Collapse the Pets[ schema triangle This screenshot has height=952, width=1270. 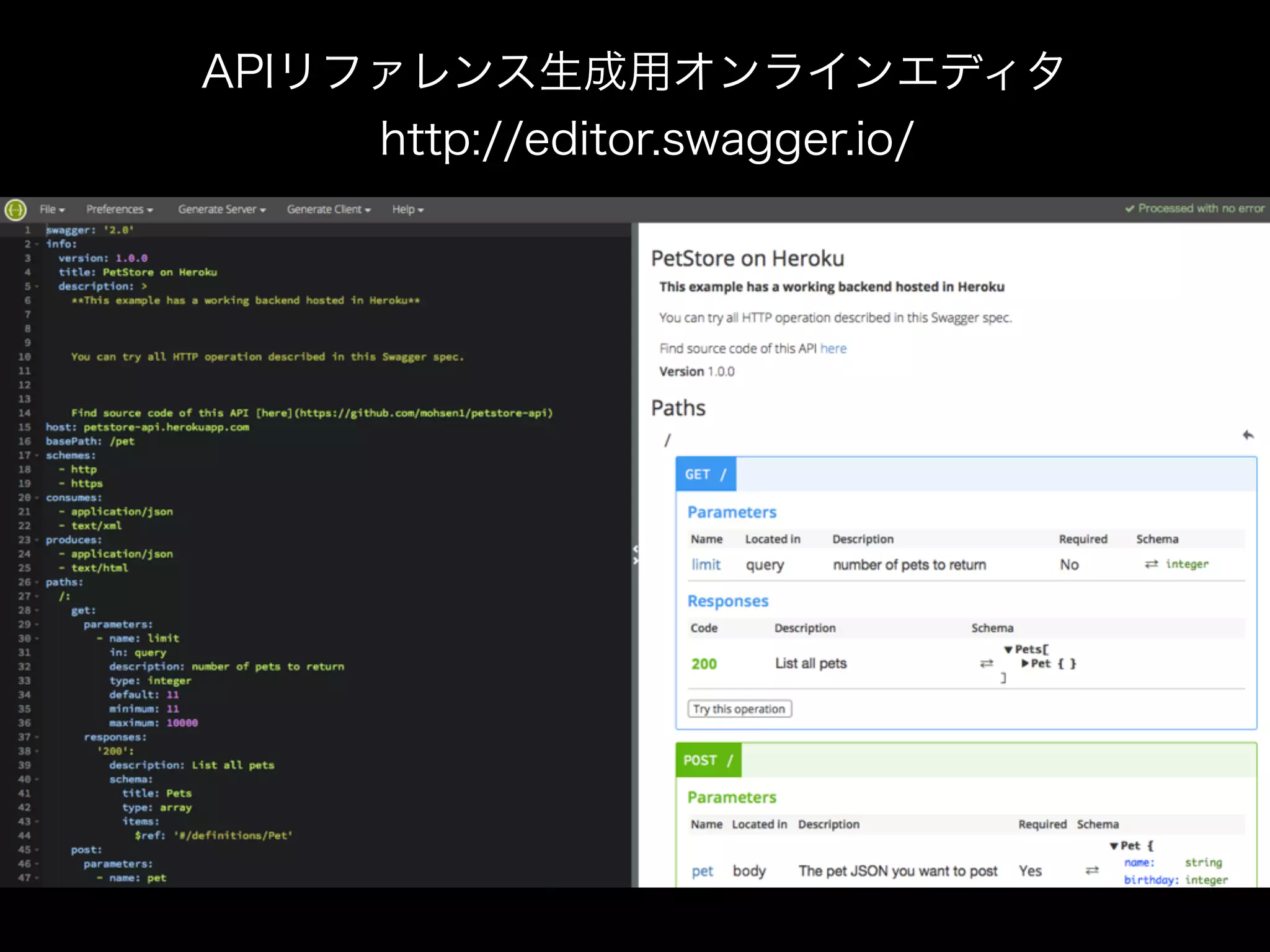[1008, 650]
